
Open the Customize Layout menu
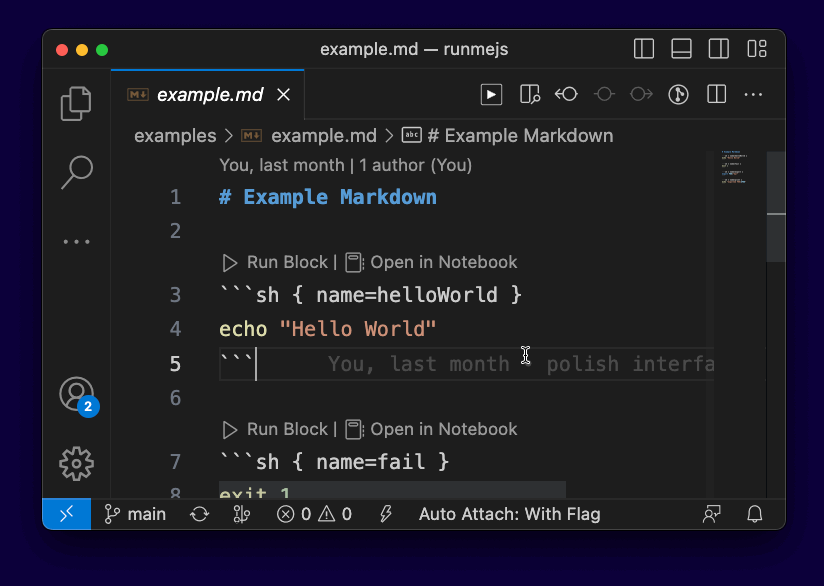(756, 49)
